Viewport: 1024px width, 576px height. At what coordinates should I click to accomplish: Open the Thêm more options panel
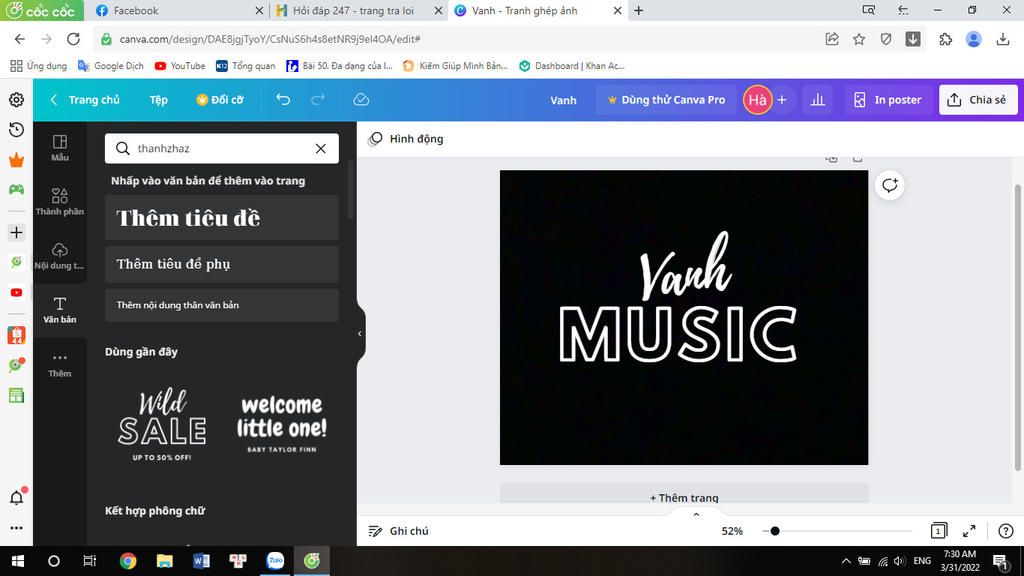[x=59, y=364]
